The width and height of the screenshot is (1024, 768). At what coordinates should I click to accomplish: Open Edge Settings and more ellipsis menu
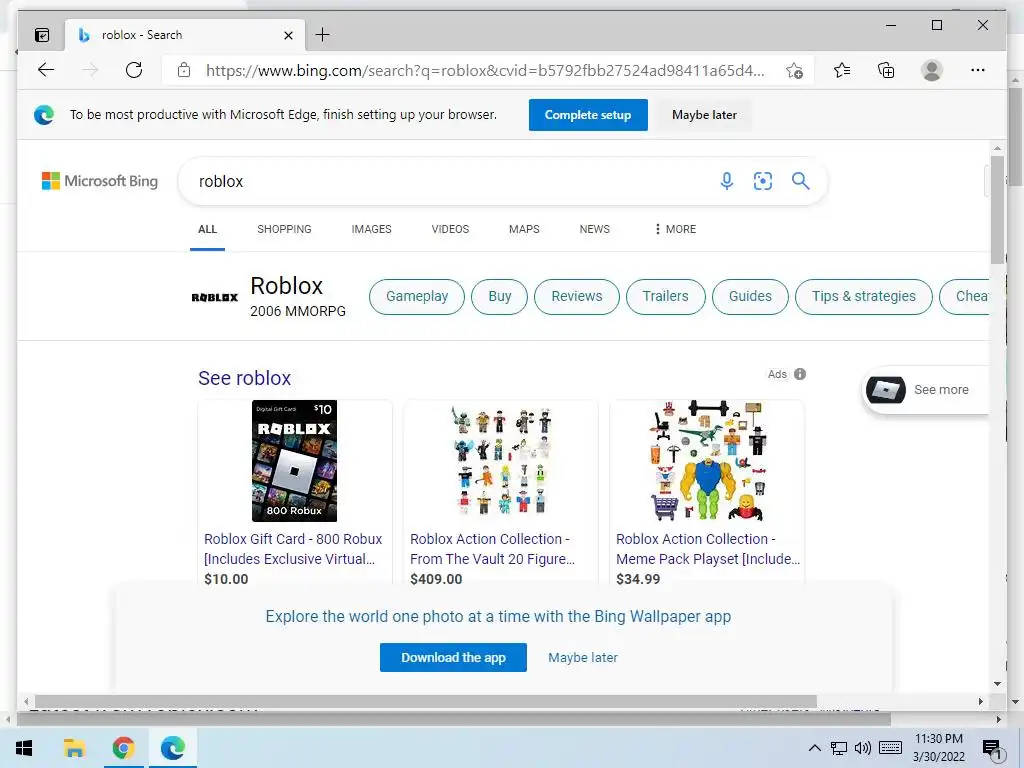(x=978, y=70)
